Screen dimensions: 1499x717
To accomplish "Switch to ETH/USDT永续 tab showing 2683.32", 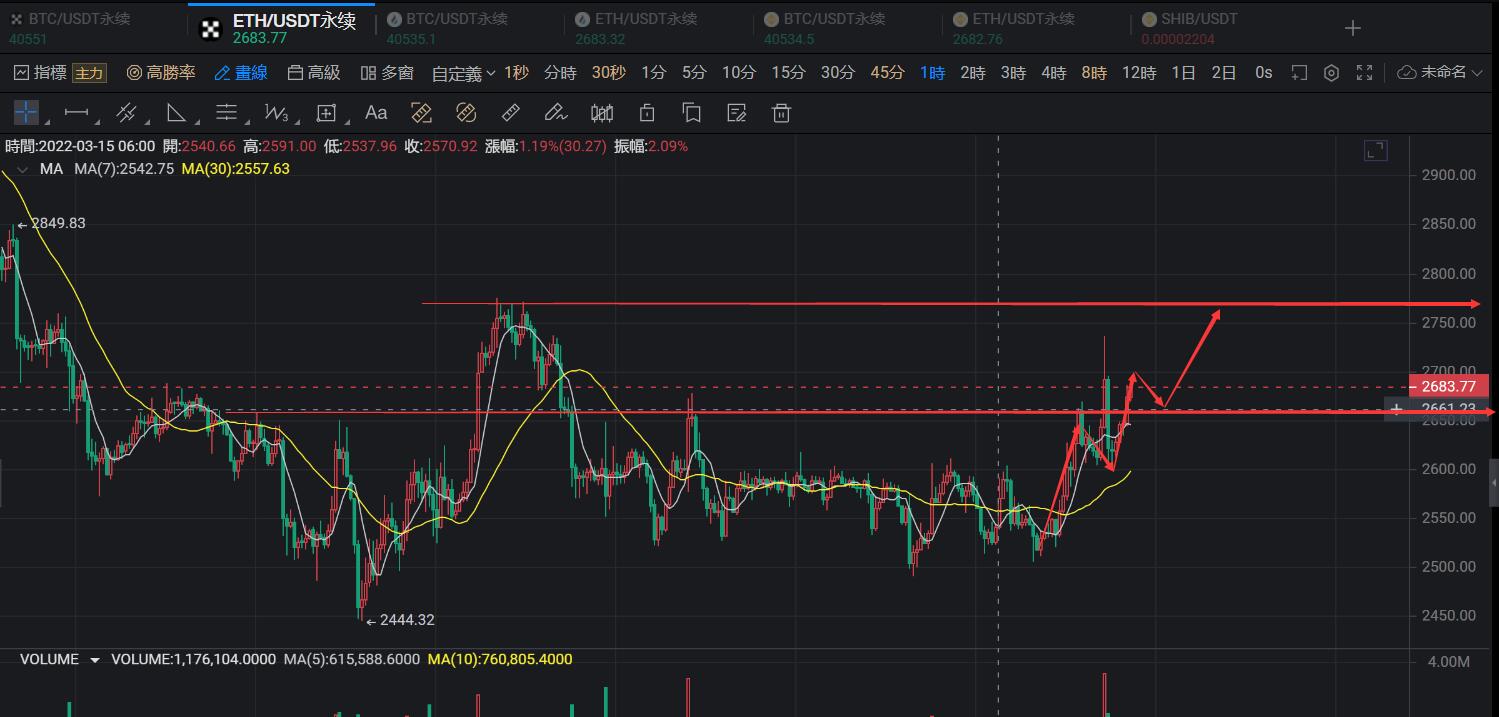I will [658, 28].
